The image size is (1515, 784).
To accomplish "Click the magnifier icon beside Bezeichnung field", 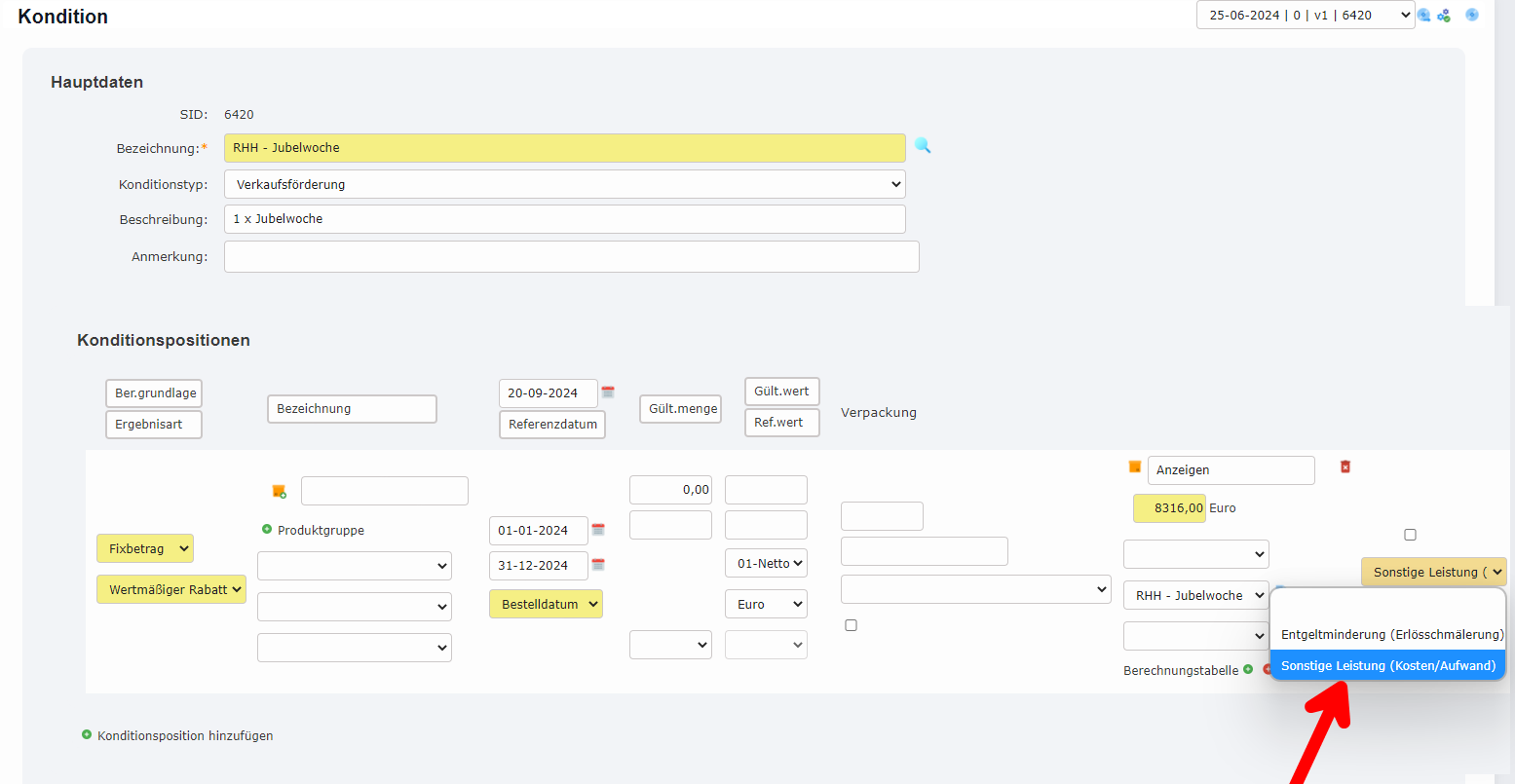I will coord(922,146).
